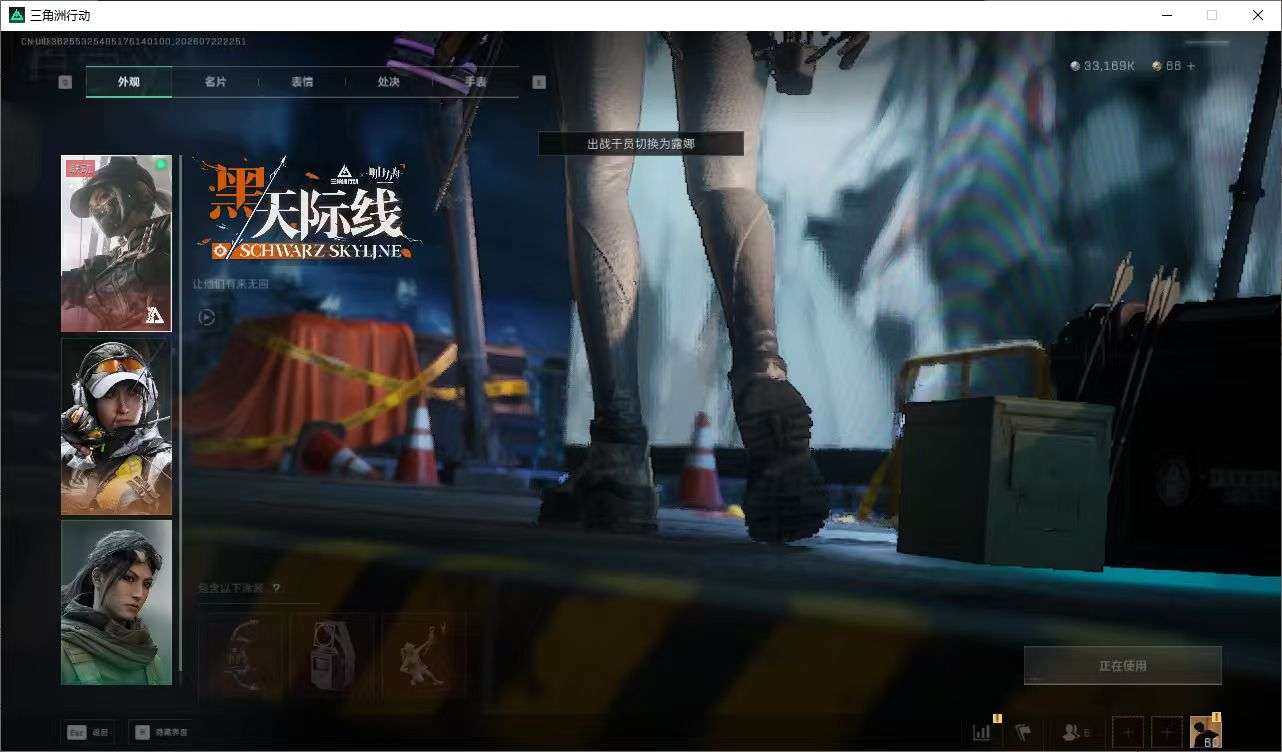The image size is (1282, 752).
Task: Add a teammate with first plus slot
Action: (1127, 732)
